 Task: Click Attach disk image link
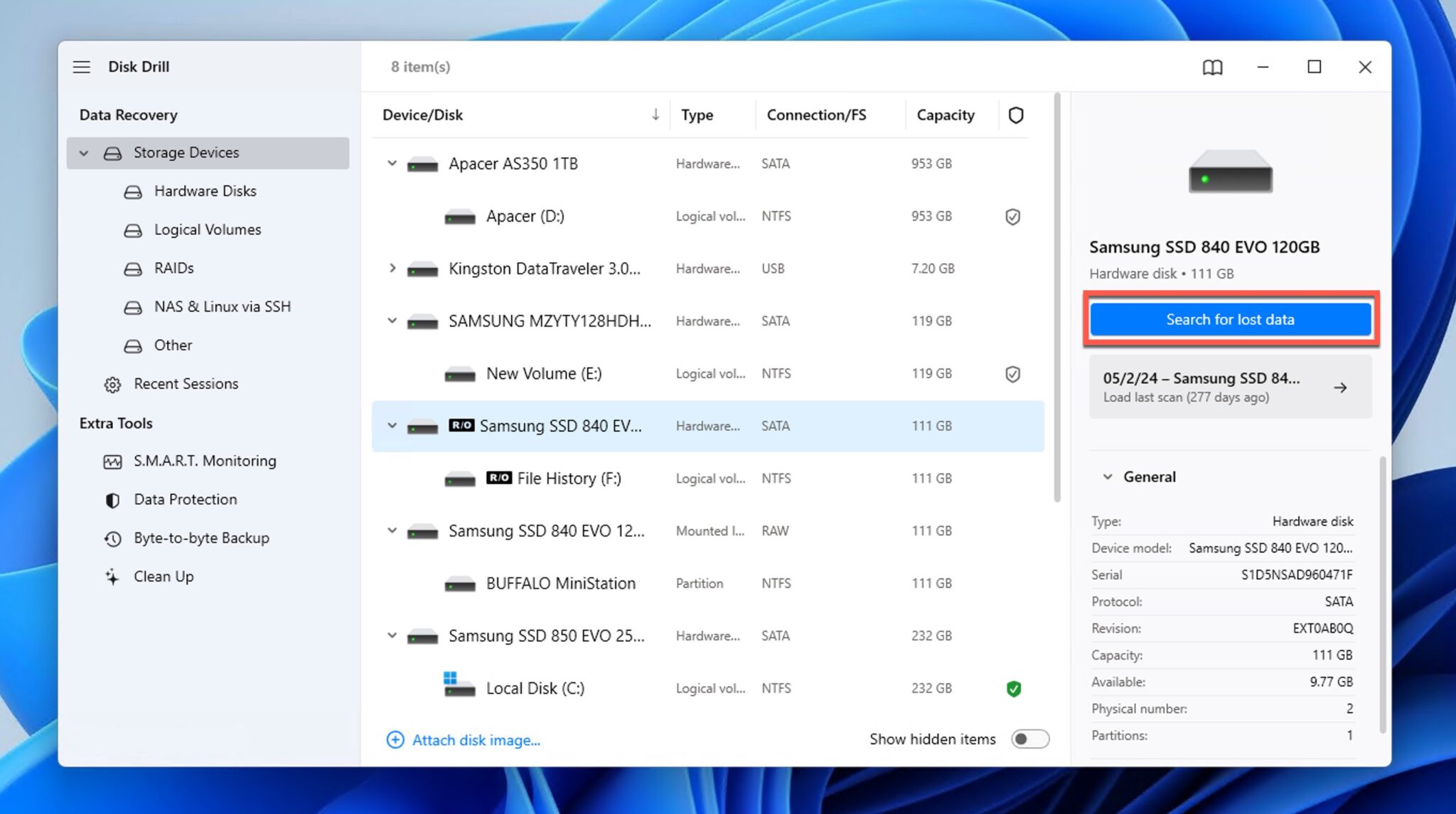[476, 740]
